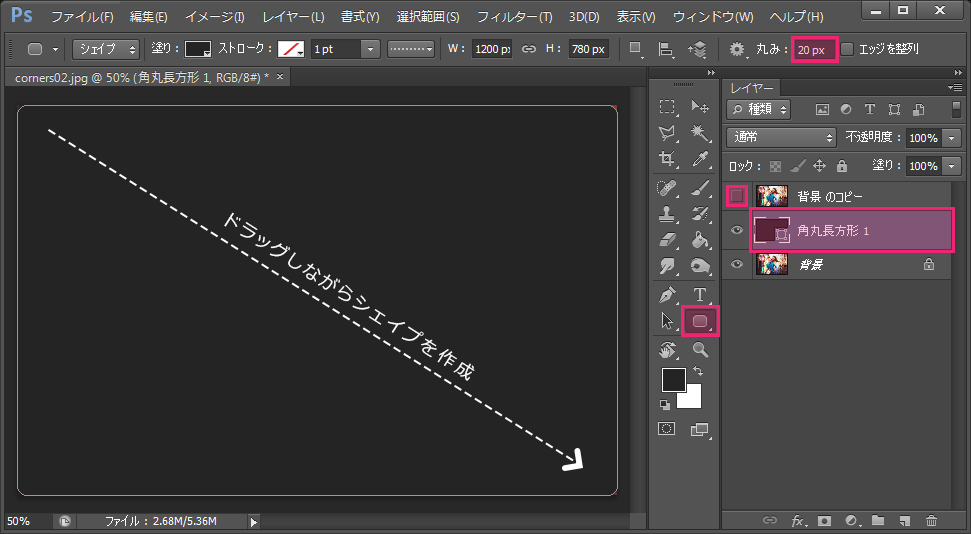The height and width of the screenshot is (534, 971).
Task: Open the フィルター(T) menu
Action: pos(514,17)
